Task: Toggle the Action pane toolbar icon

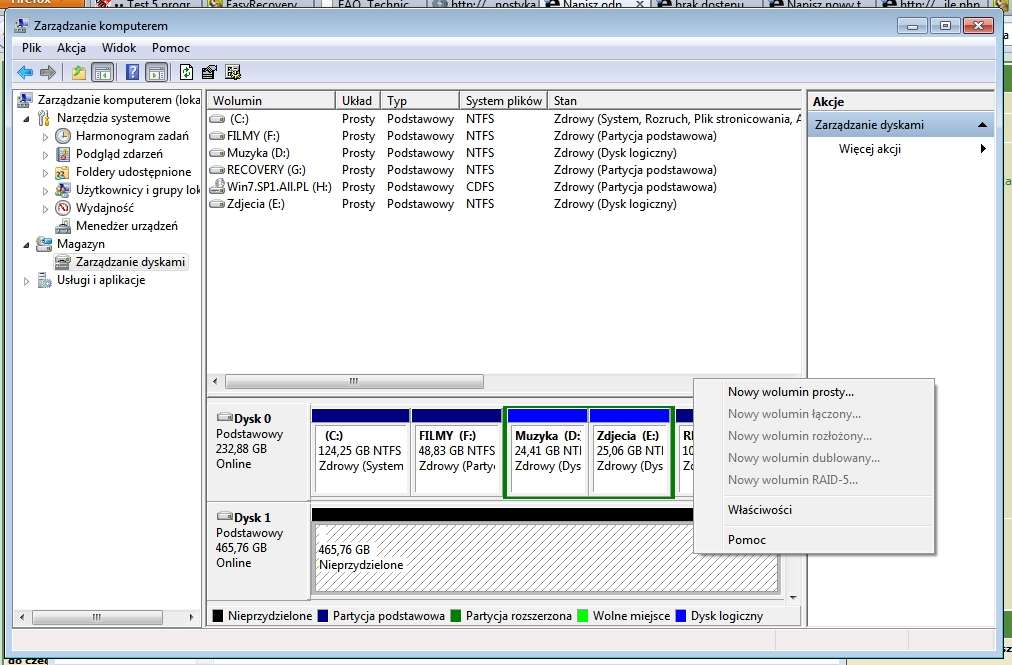Action: point(156,72)
